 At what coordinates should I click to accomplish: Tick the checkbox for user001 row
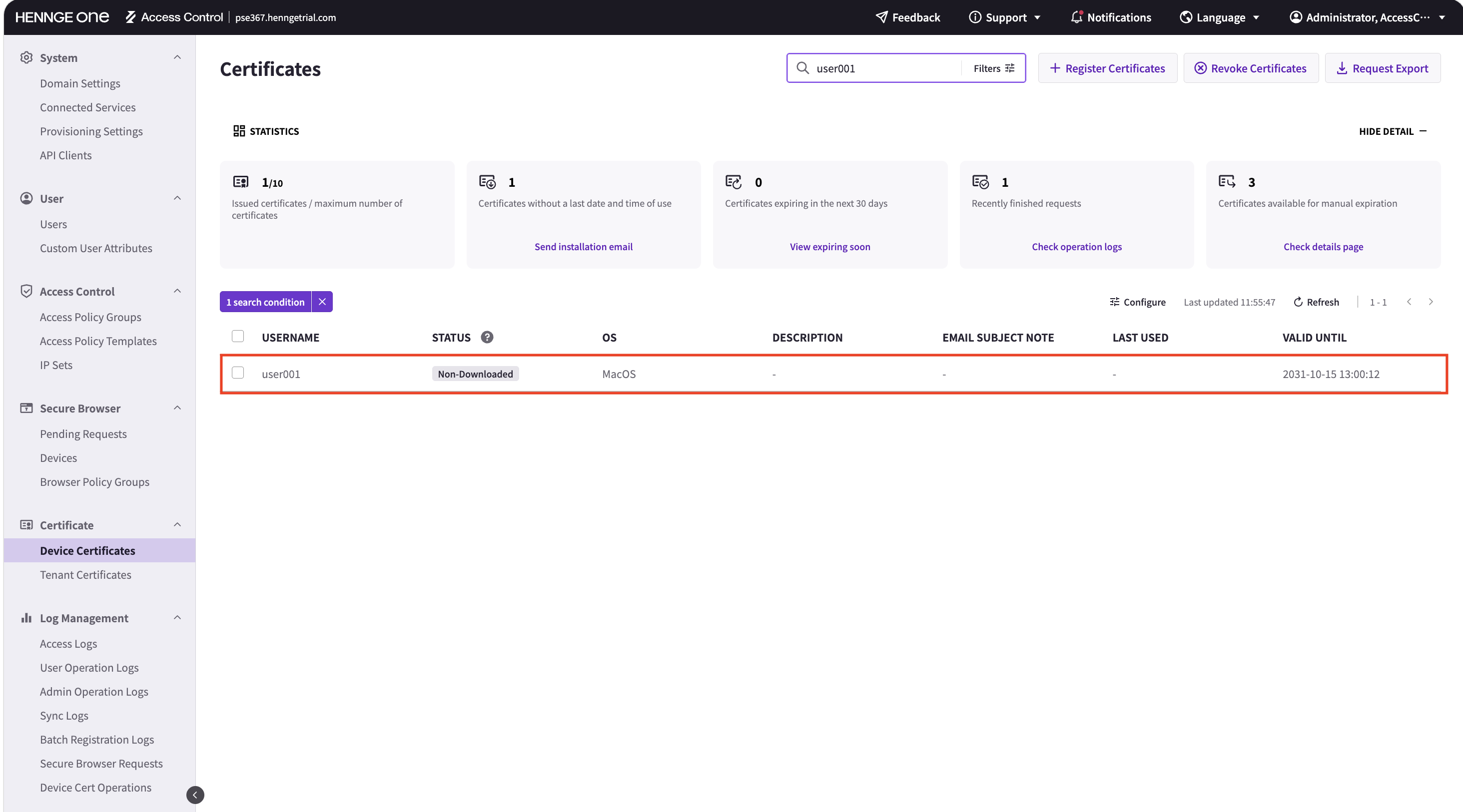click(238, 373)
